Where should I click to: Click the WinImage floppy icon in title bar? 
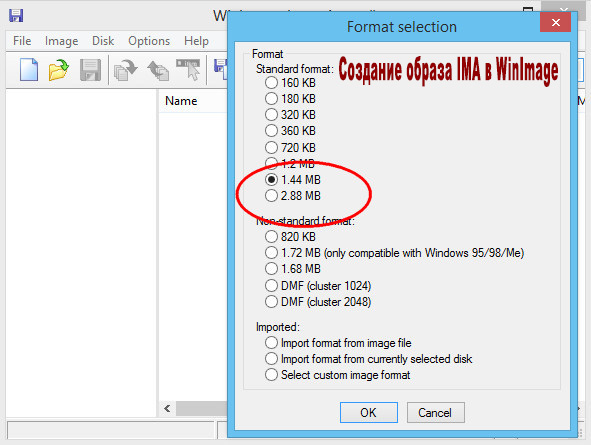[x=16, y=15]
